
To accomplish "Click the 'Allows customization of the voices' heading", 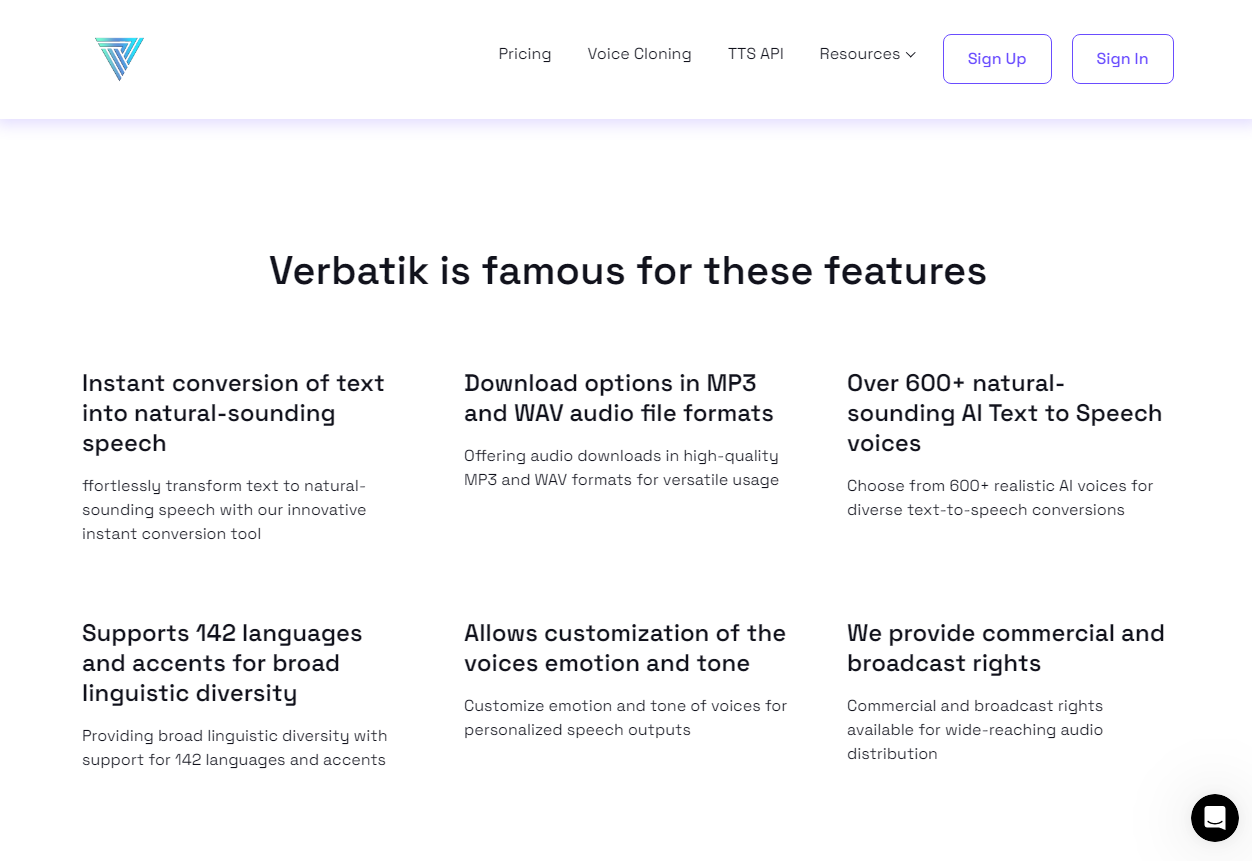I will [625, 648].
